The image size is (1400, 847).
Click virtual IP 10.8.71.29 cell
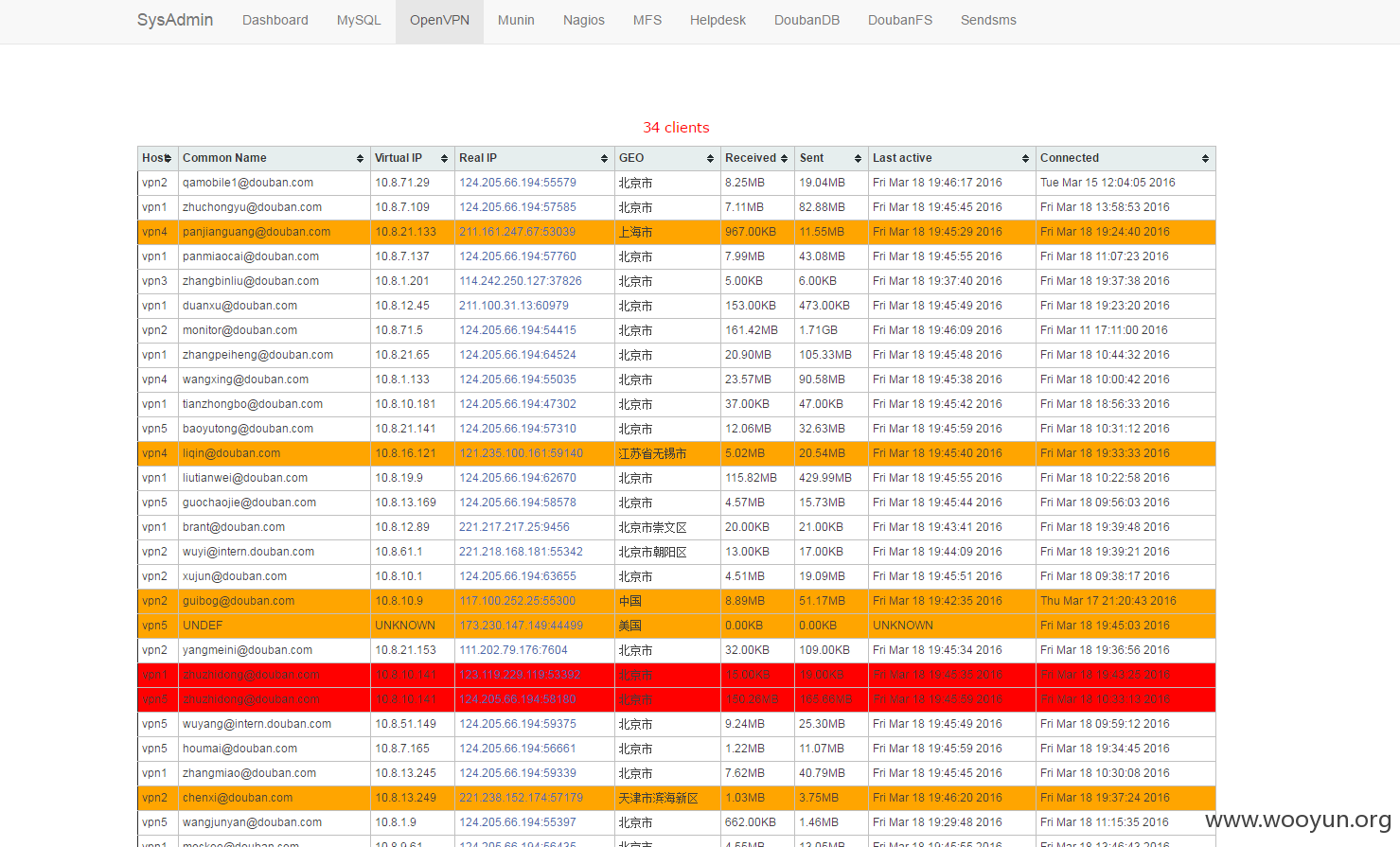[x=413, y=183]
